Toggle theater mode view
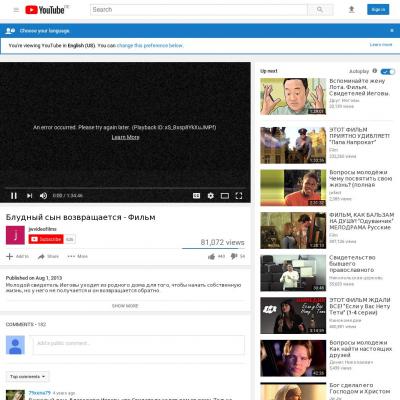The width and height of the screenshot is (400, 400). point(225,196)
